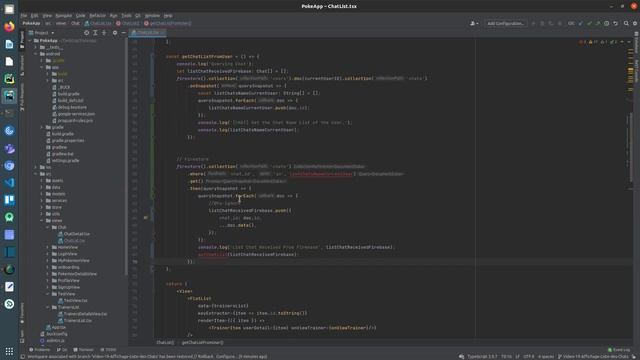Screen dimensions: 640x360
Task: Open Search Everywhere magnifier icon
Action: click(x=626, y=23)
